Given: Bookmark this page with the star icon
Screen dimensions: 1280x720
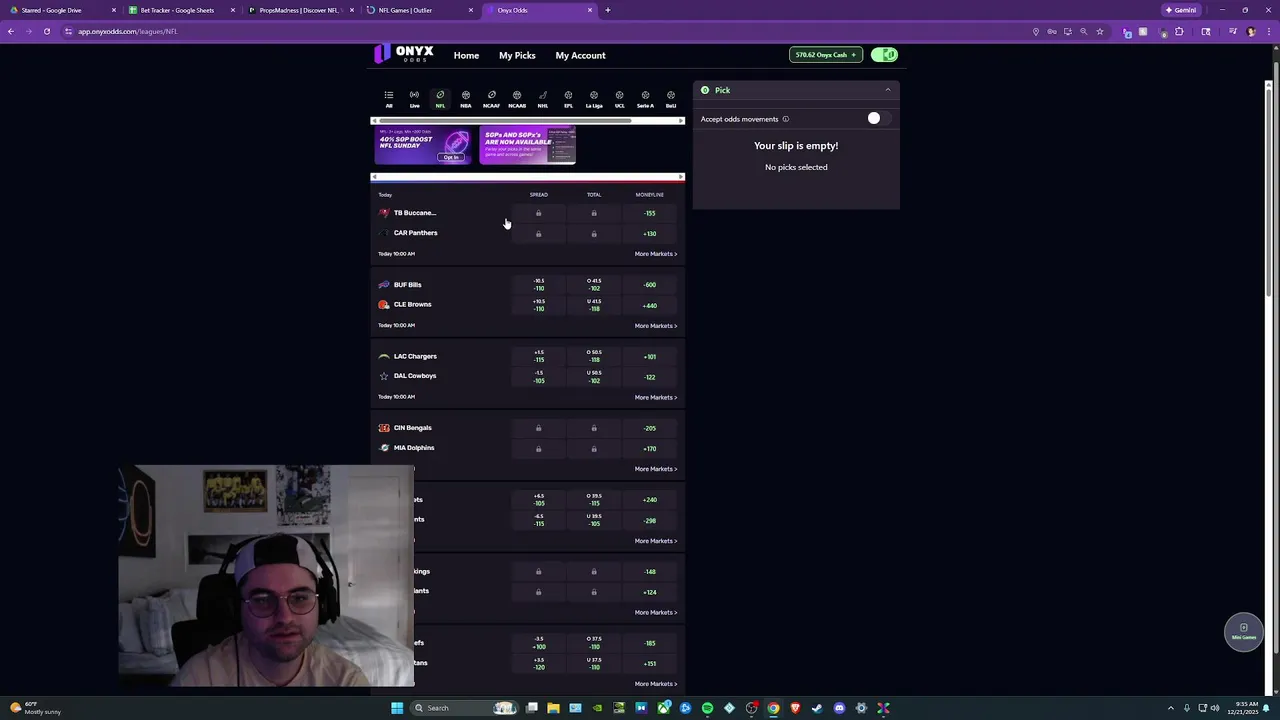Looking at the screenshot, I should coord(1100,31).
